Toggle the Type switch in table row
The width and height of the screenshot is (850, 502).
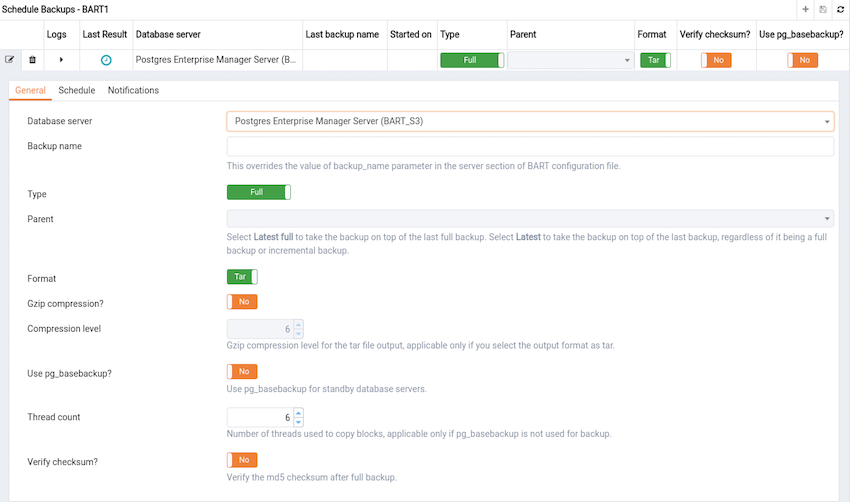coord(472,60)
